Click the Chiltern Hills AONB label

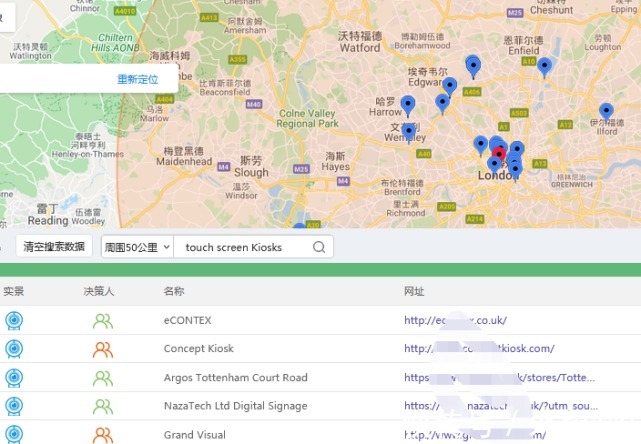115,43
